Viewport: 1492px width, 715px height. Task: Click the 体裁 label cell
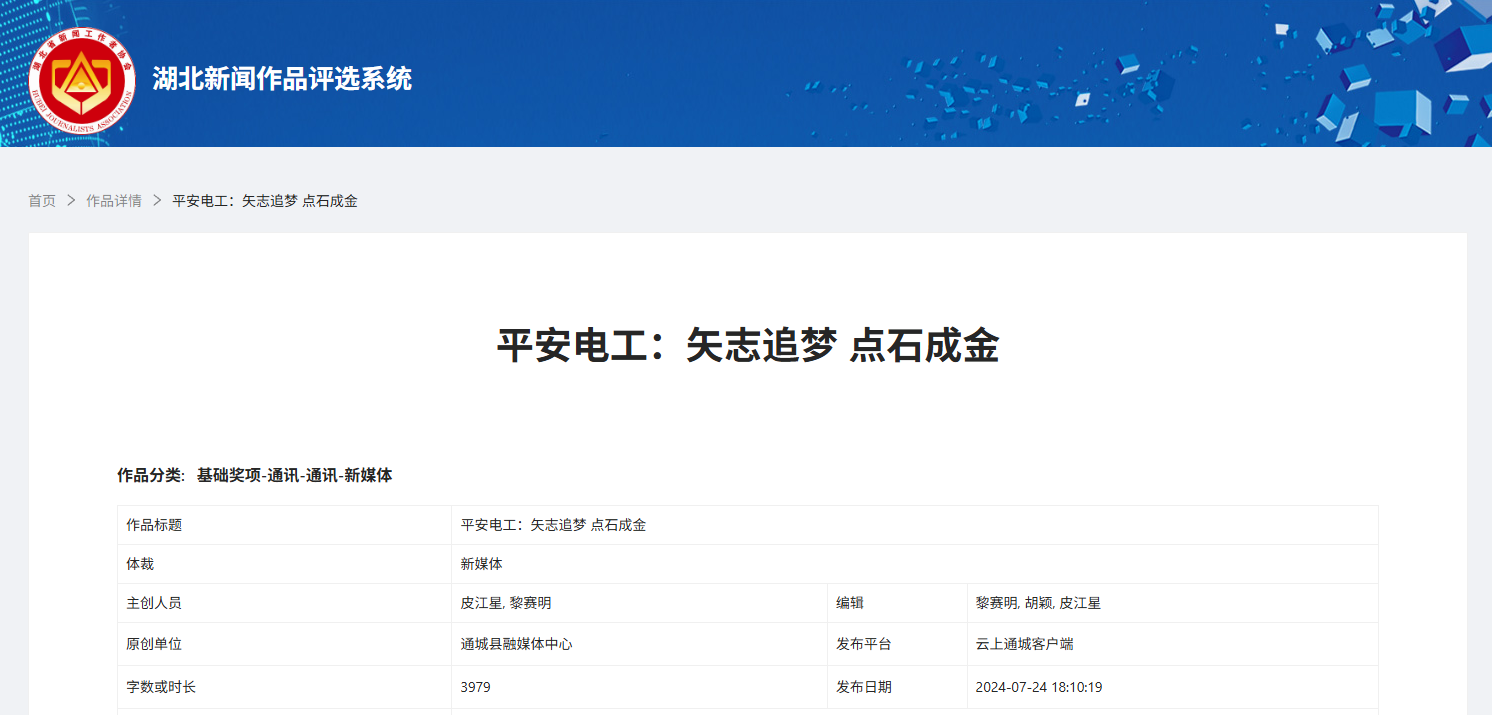140,564
